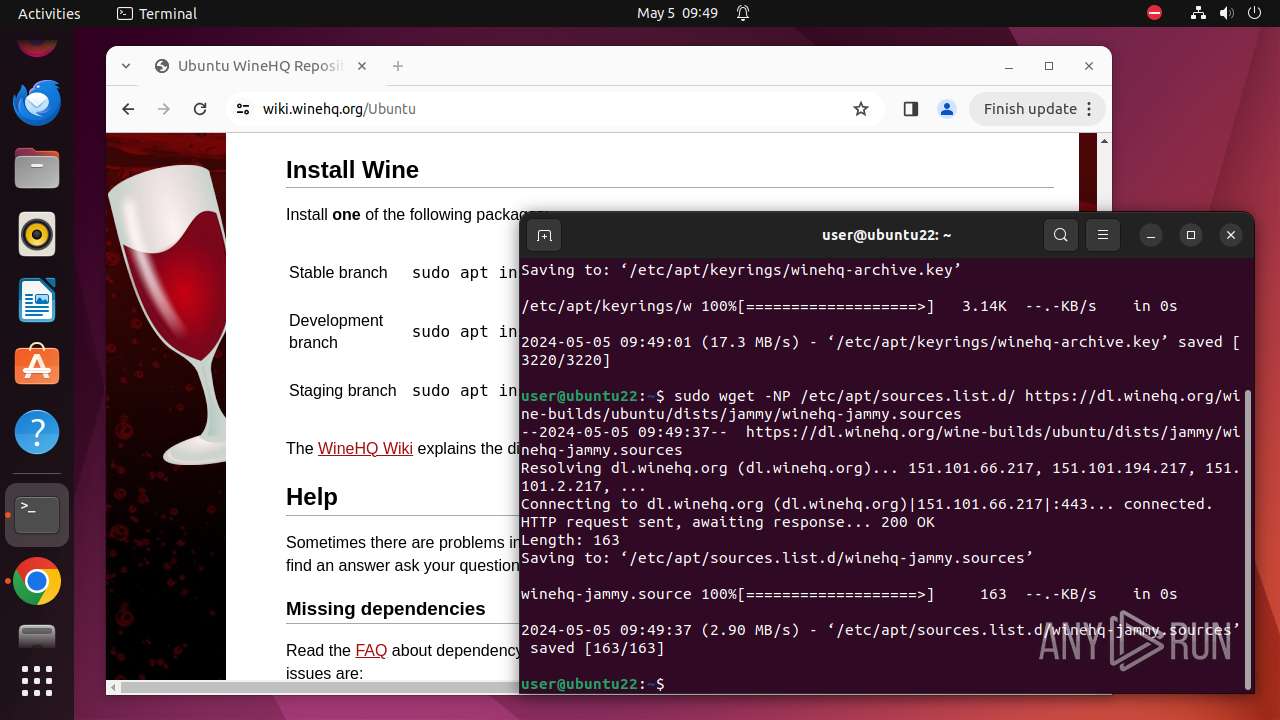Screen dimensions: 1280x720
Task: Click the terminal title user@ubuntu22: ~
Action: (886, 235)
